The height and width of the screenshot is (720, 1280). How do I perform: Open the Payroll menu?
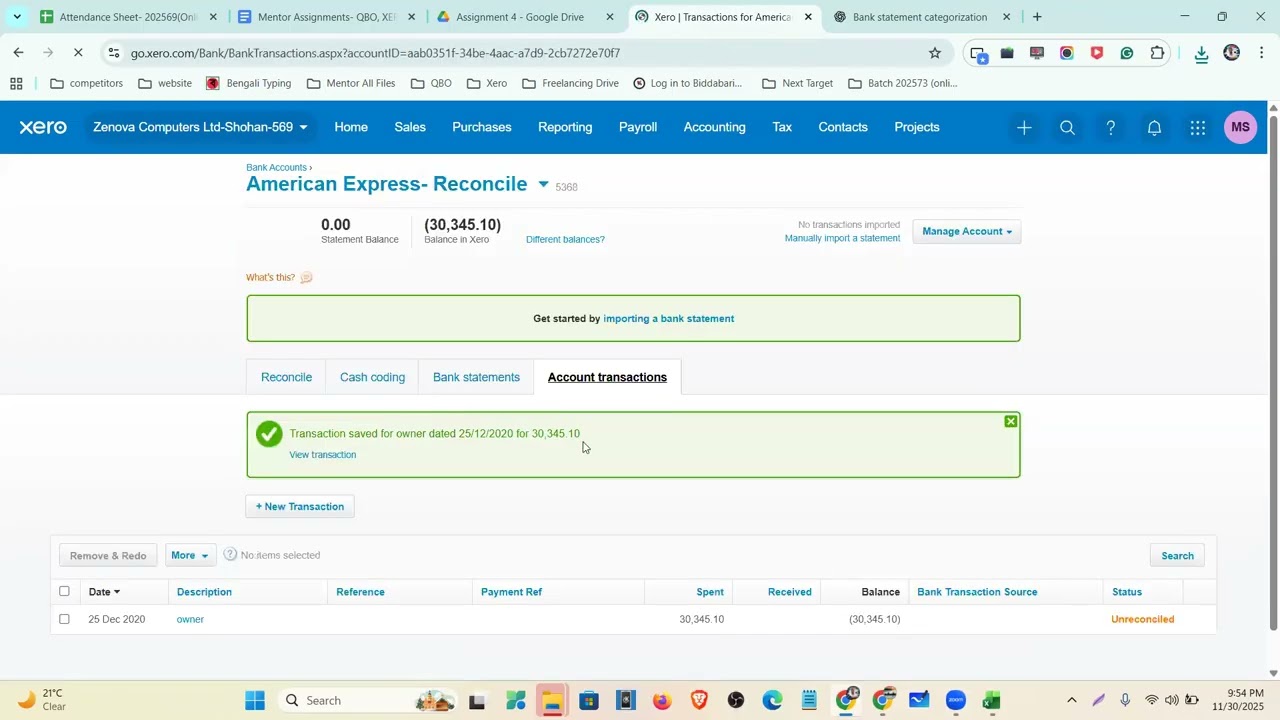(x=638, y=127)
